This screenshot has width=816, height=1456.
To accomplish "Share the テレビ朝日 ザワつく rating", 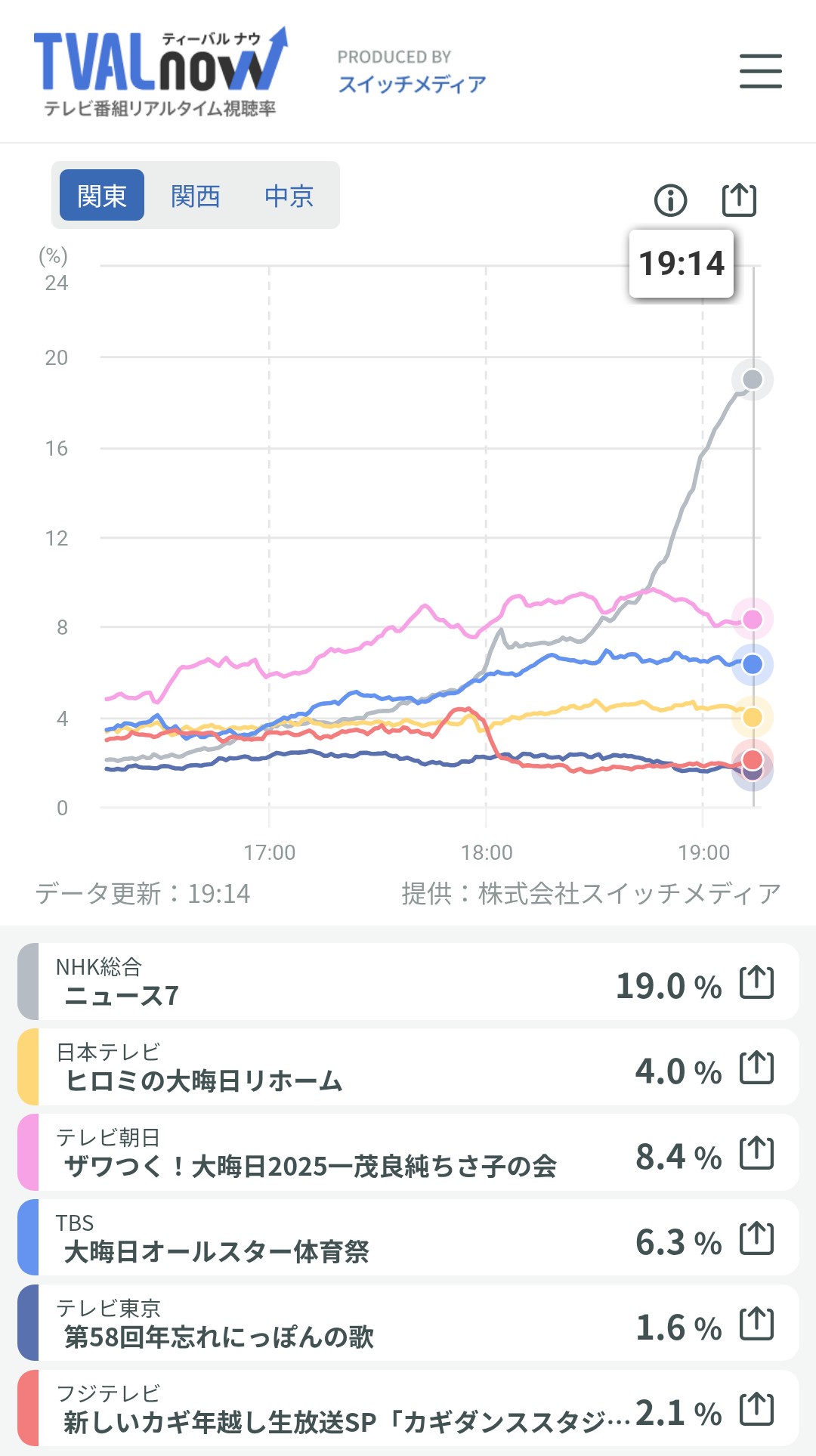I will point(756,1153).
